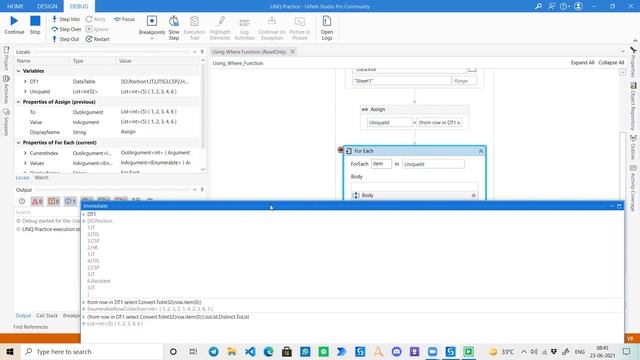Toggle Highlight Elements option
Screen dimensions: 640x360
pyautogui.click(x=220, y=28)
